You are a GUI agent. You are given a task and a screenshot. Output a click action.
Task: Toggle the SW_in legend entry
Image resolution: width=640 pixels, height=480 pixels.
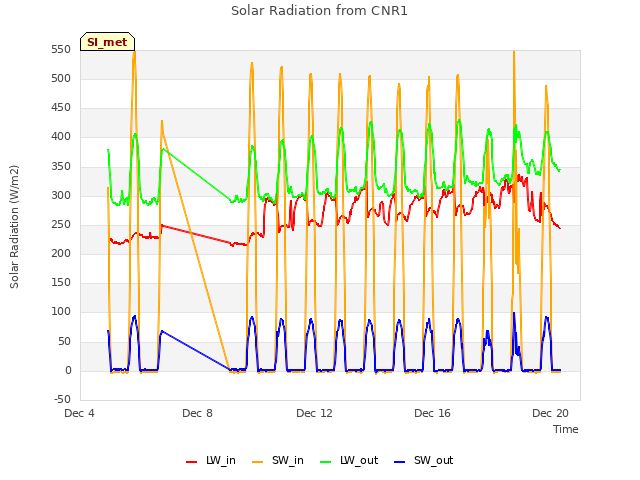pos(278,460)
